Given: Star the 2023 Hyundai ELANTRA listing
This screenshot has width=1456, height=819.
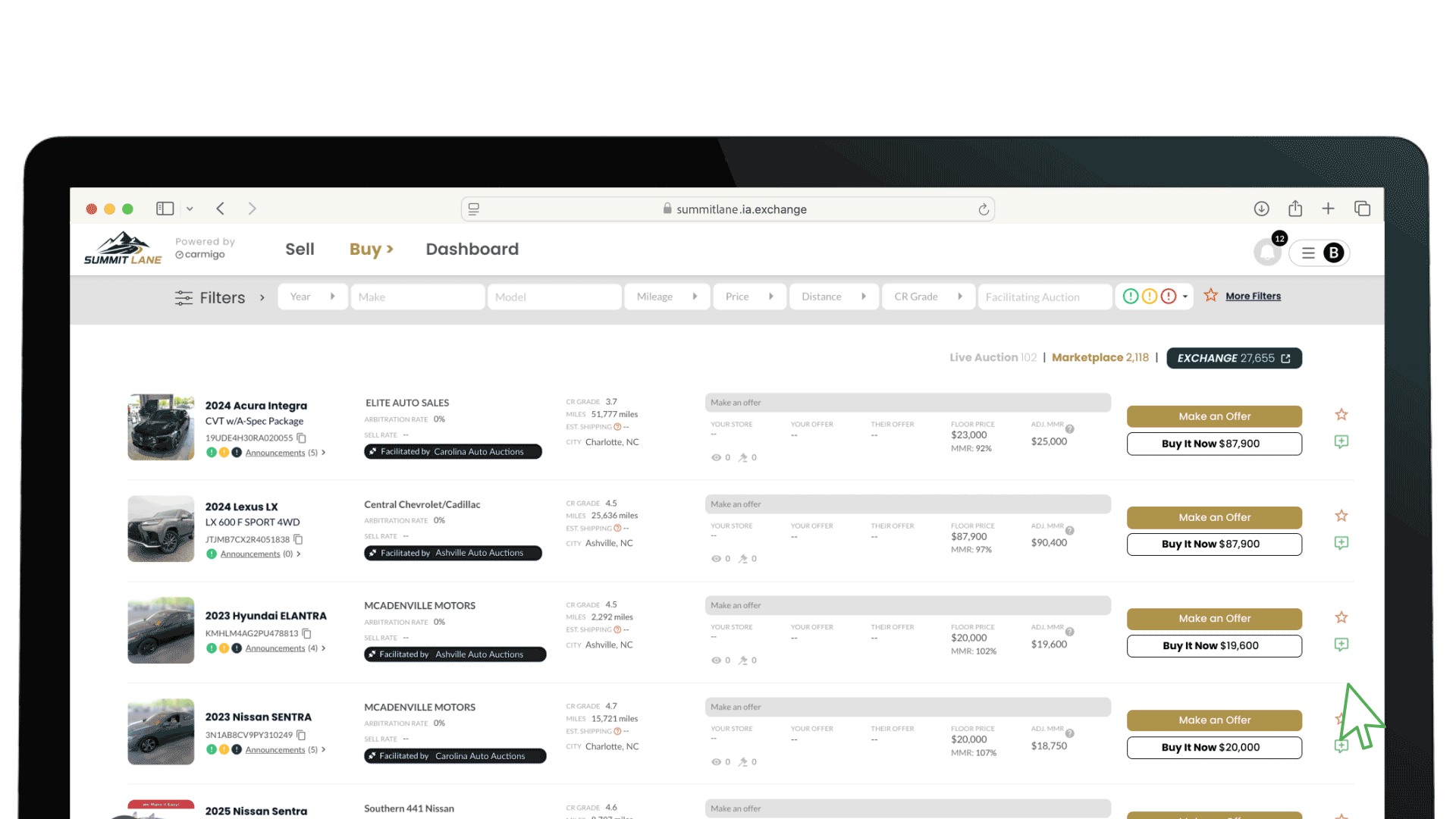Looking at the screenshot, I should click(1341, 618).
